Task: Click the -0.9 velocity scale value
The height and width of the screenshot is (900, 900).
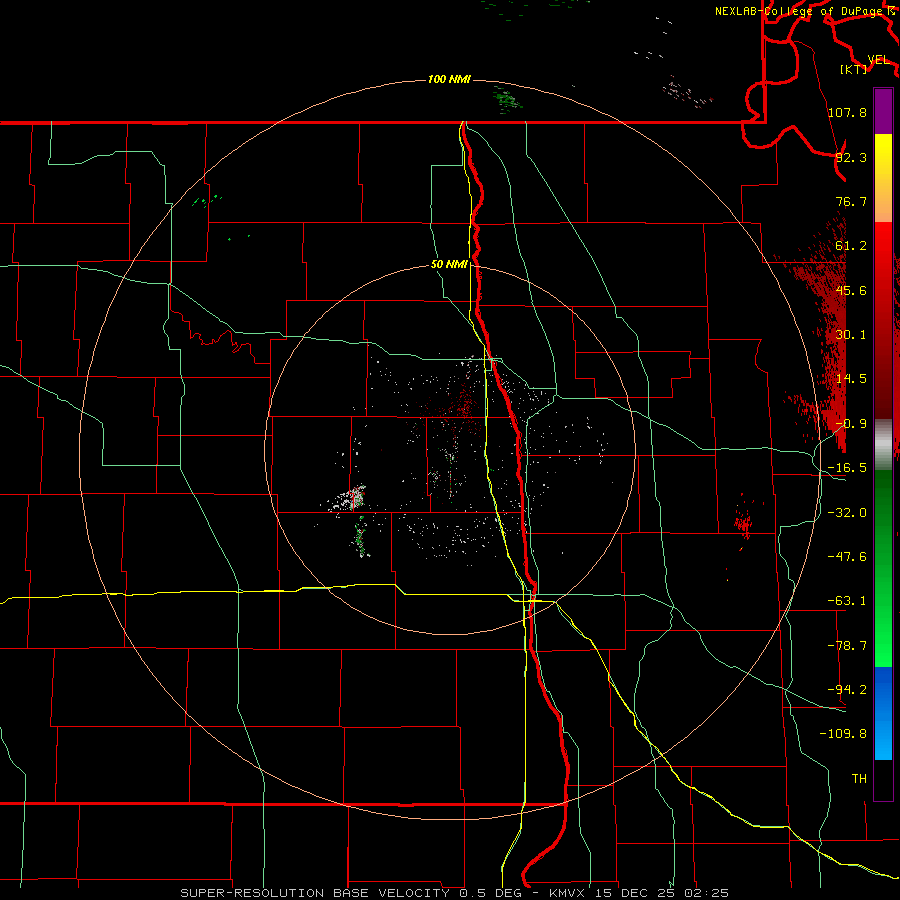Action: click(x=851, y=424)
